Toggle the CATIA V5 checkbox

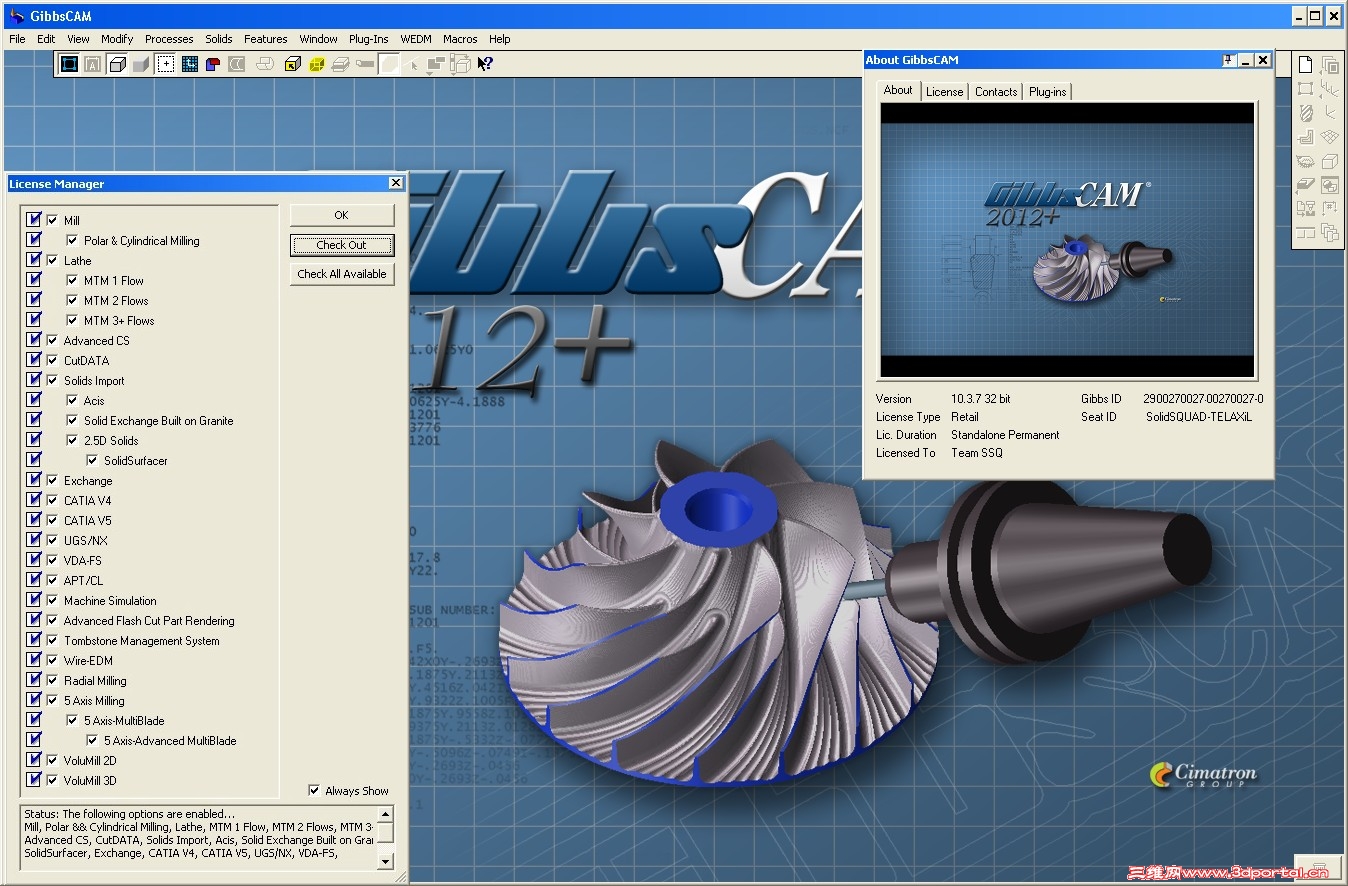point(53,520)
